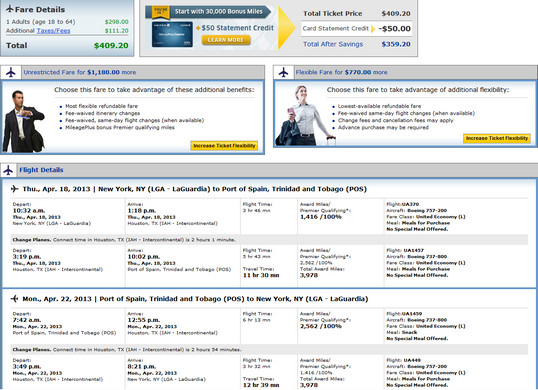The image size is (538, 390).
Task: Click the 10:32 a.m. departure time
Action: pyautogui.click(x=29, y=210)
